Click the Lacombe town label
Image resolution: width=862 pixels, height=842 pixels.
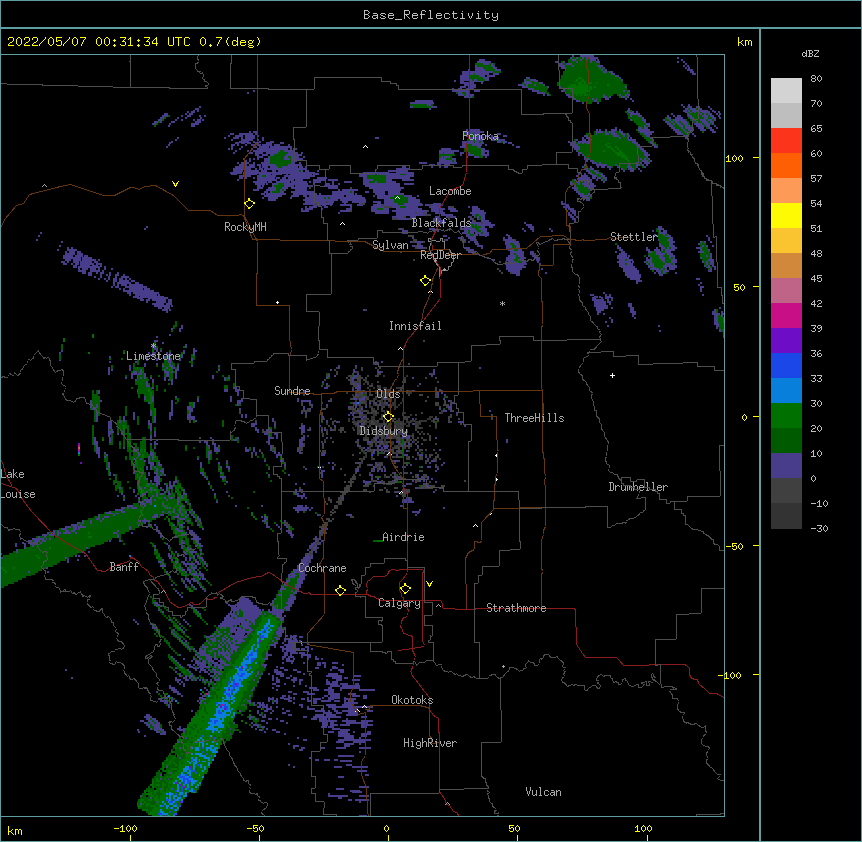(x=450, y=191)
